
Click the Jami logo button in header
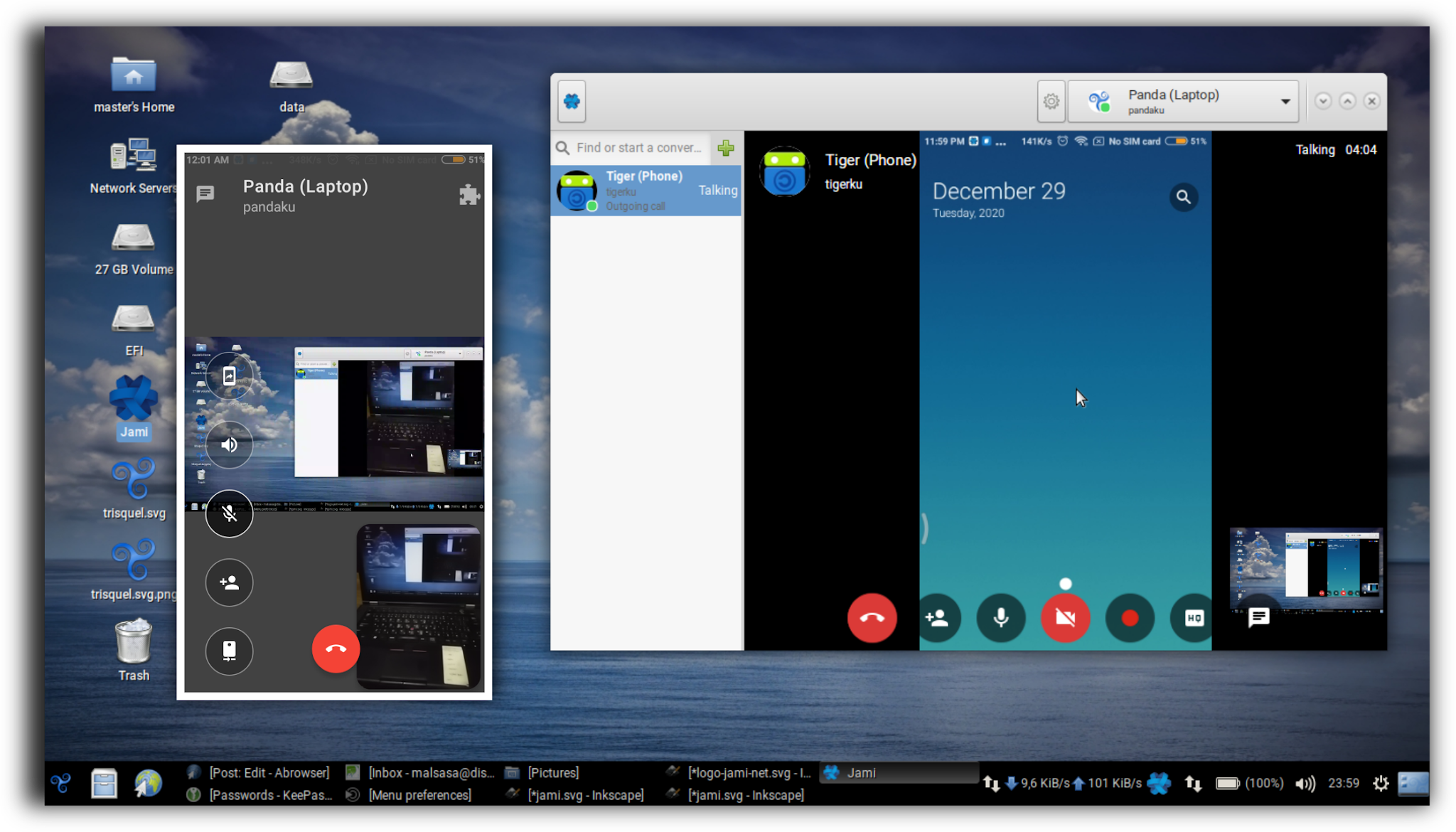[572, 102]
